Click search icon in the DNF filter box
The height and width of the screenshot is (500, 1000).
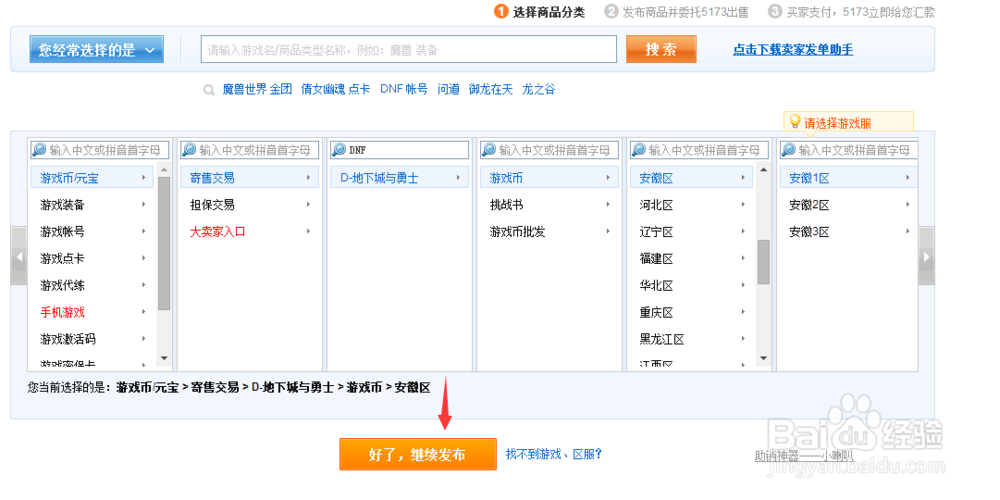coord(339,150)
